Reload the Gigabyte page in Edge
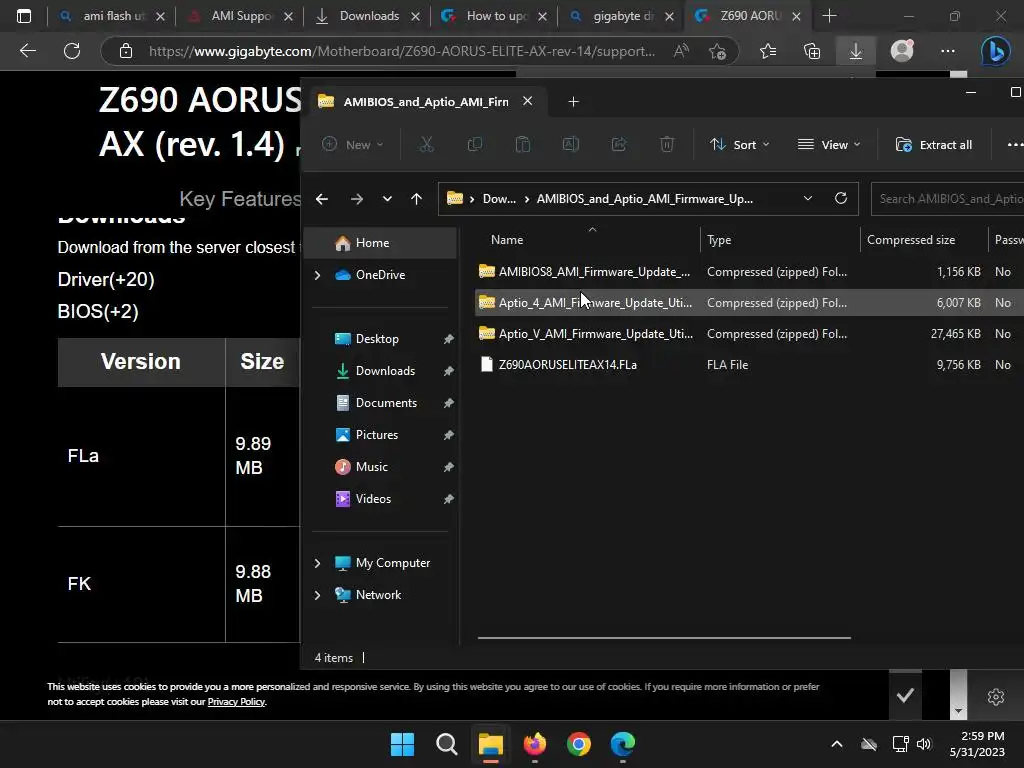This screenshot has width=1024, height=768. pyautogui.click(x=72, y=51)
